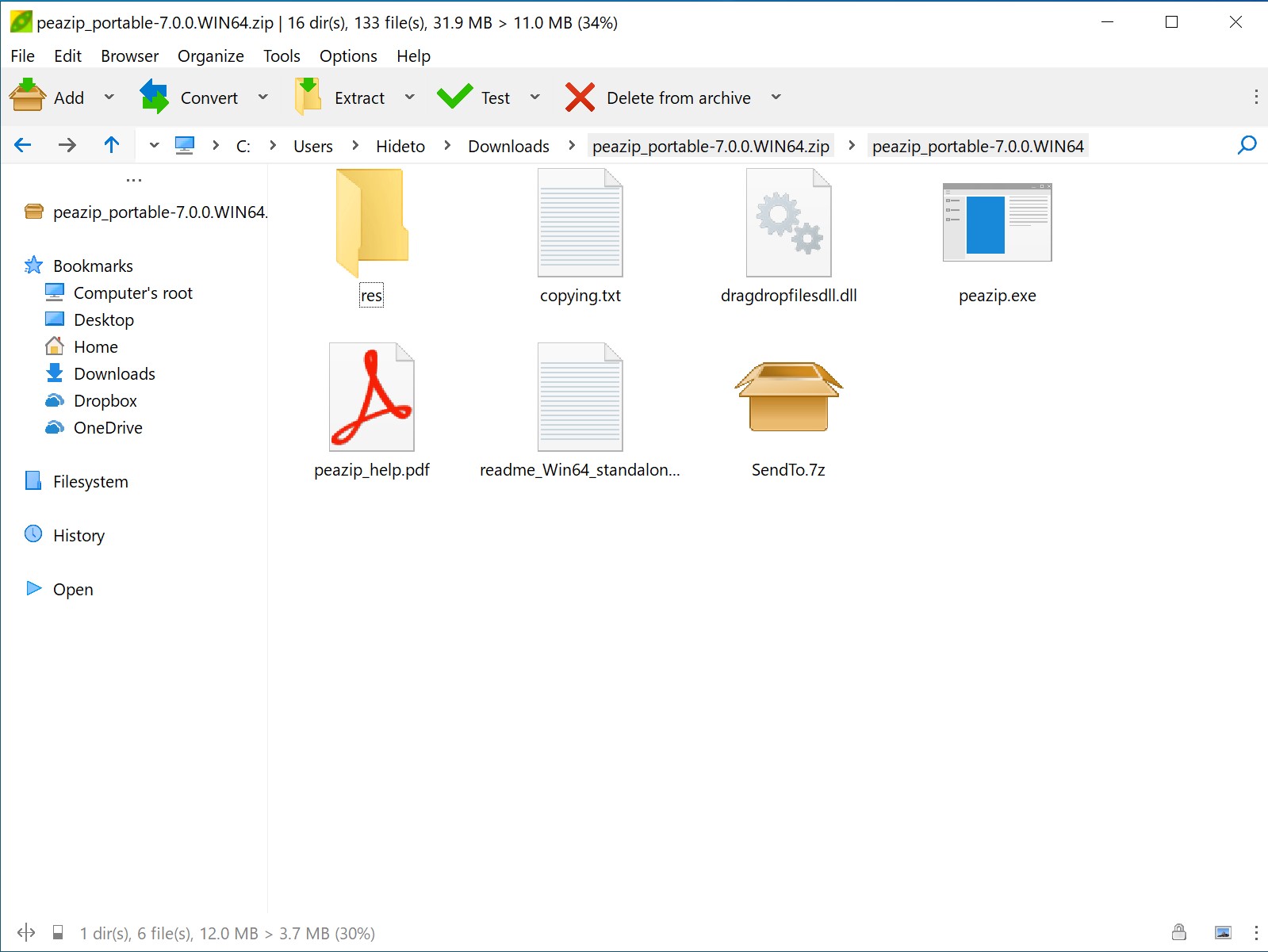Open the Browser menu
The image size is (1268, 952).
point(129,55)
